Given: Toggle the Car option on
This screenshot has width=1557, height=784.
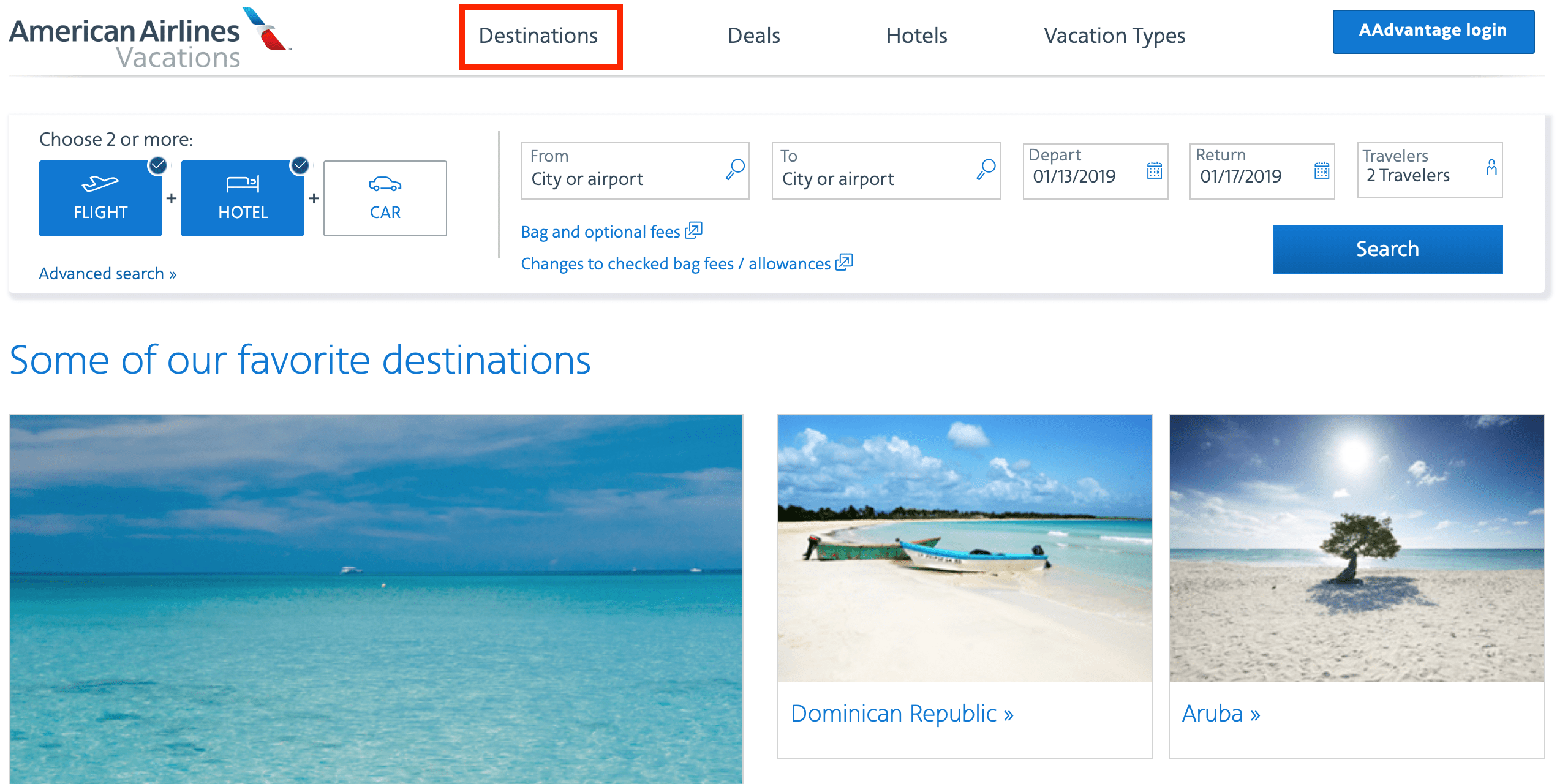Looking at the screenshot, I should tap(384, 197).
